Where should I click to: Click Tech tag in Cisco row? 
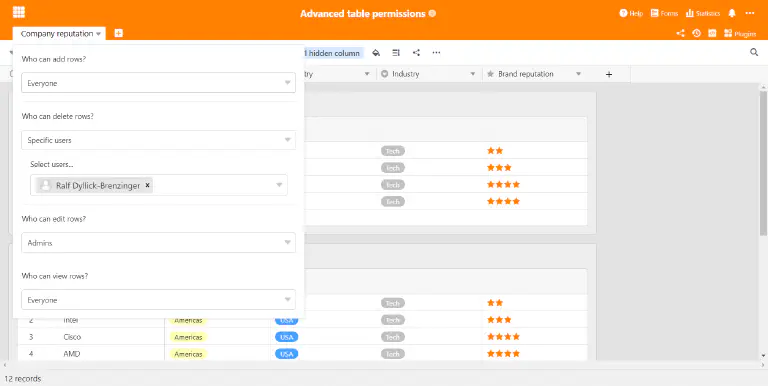(x=393, y=337)
